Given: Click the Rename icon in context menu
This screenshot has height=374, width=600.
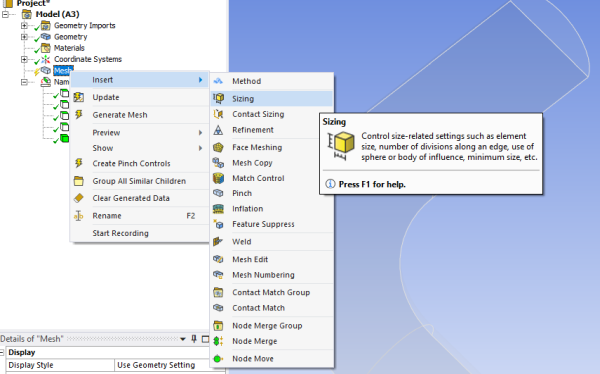Looking at the screenshot, I should 78,216.
